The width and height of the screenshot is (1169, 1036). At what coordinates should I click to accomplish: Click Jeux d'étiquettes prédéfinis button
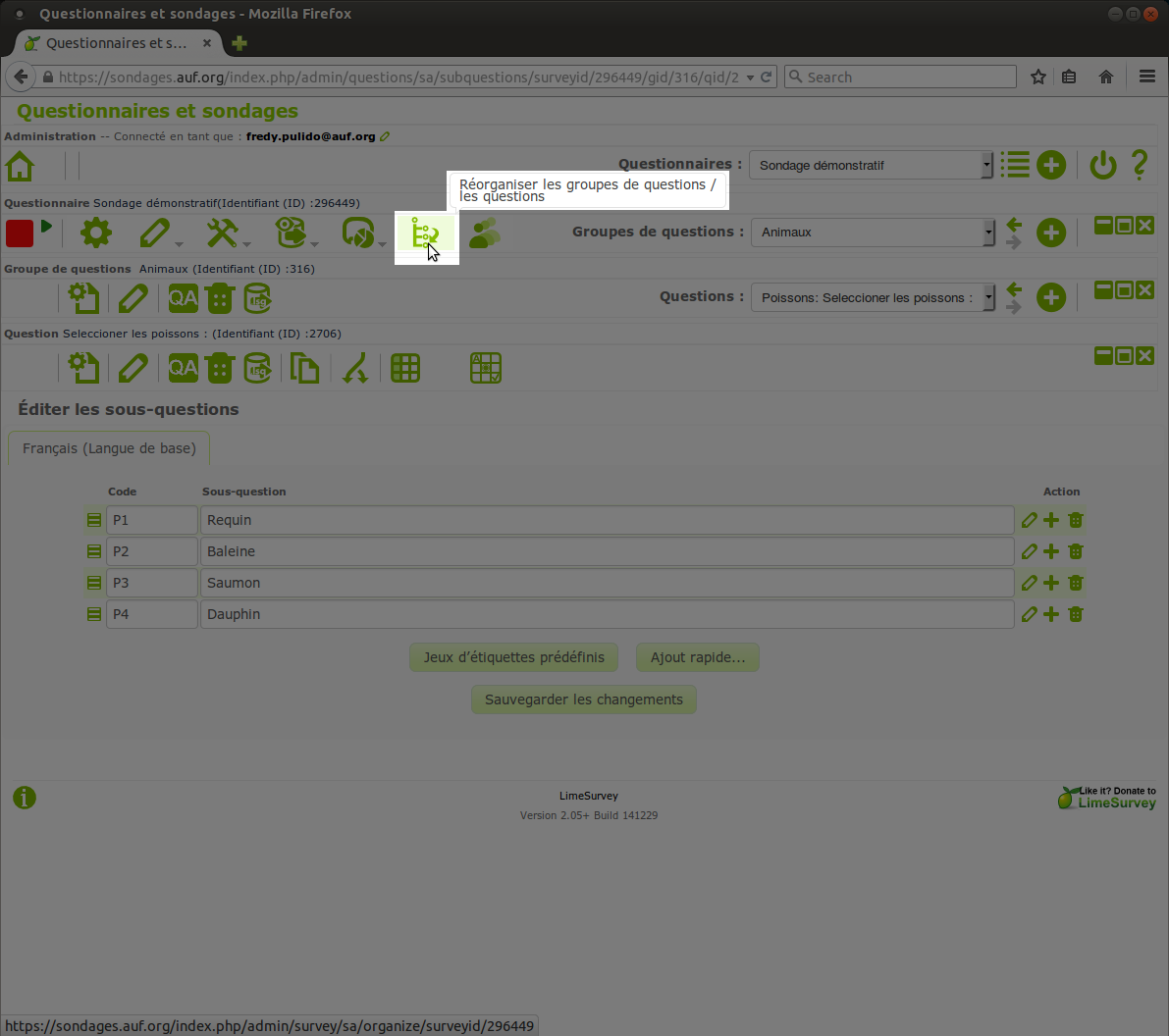(513, 657)
